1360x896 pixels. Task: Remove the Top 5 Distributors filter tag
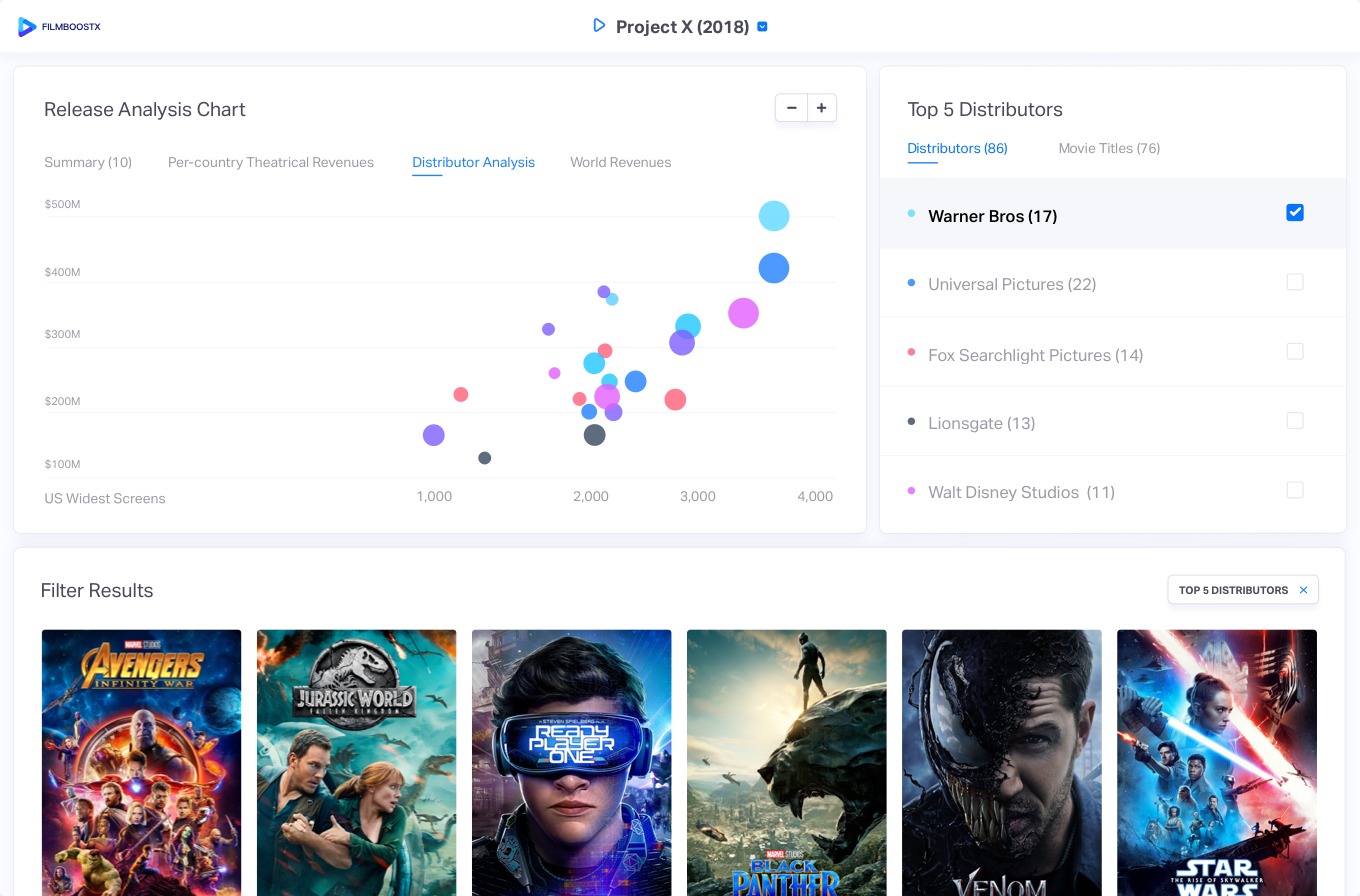(x=1303, y=590)
